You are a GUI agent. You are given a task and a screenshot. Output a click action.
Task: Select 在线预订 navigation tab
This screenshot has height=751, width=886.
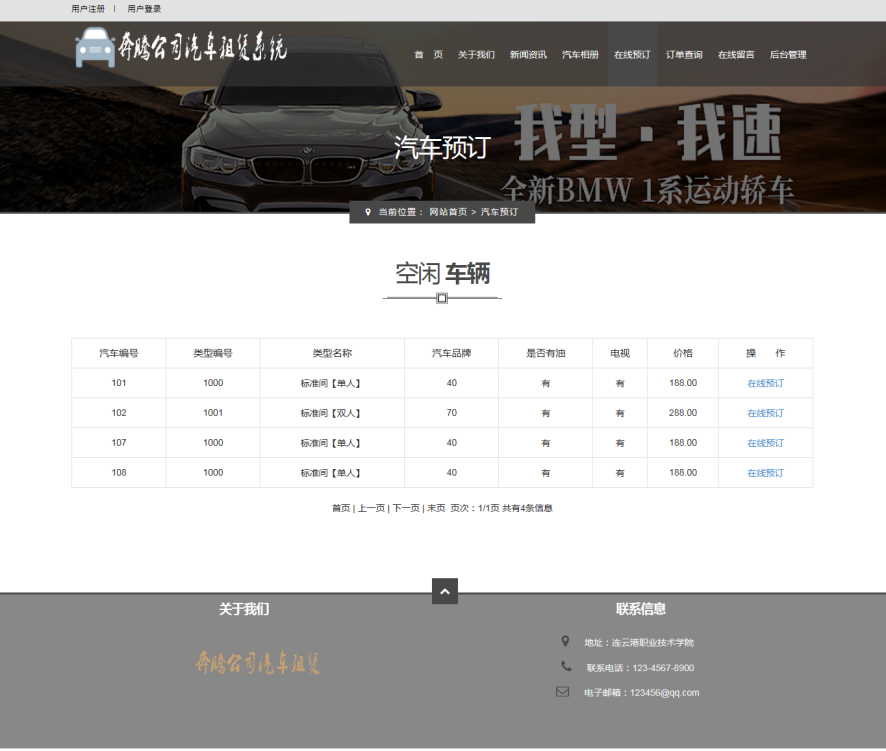click(x=632, y=55)
